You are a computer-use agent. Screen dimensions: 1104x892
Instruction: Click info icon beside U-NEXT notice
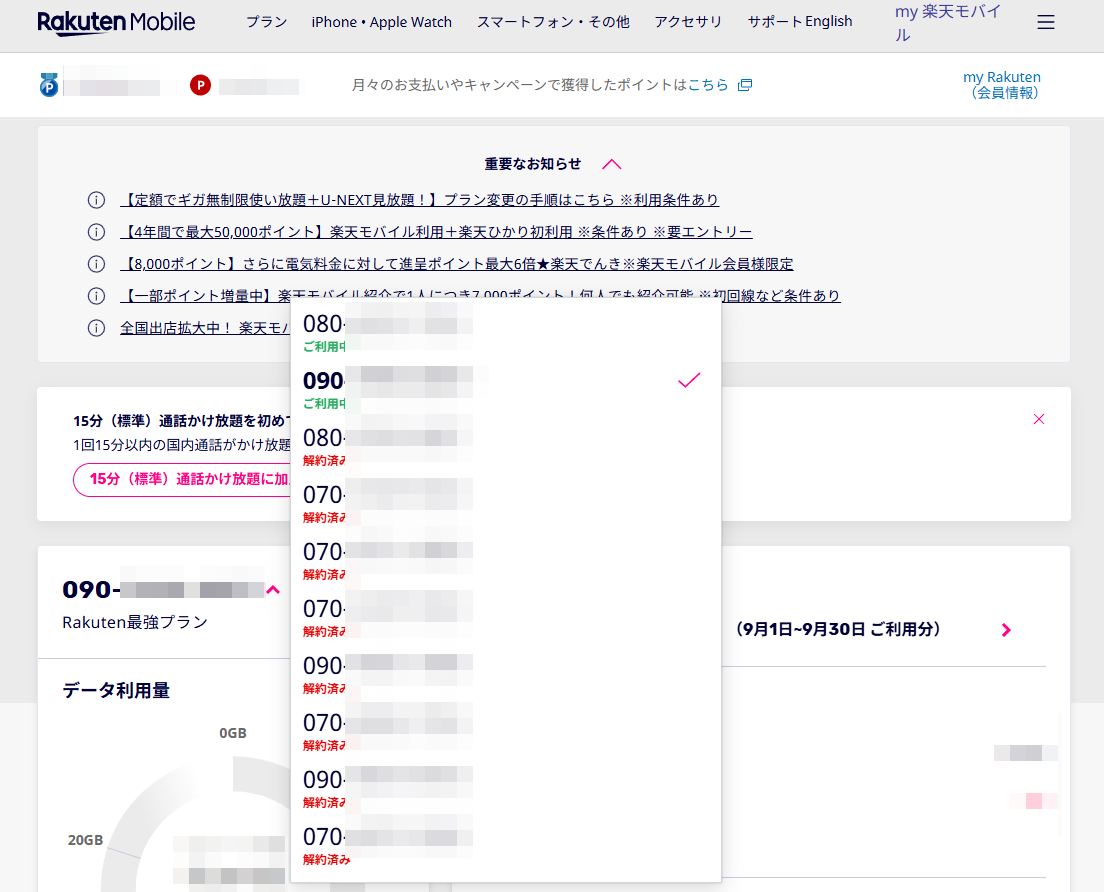(96, 200)
